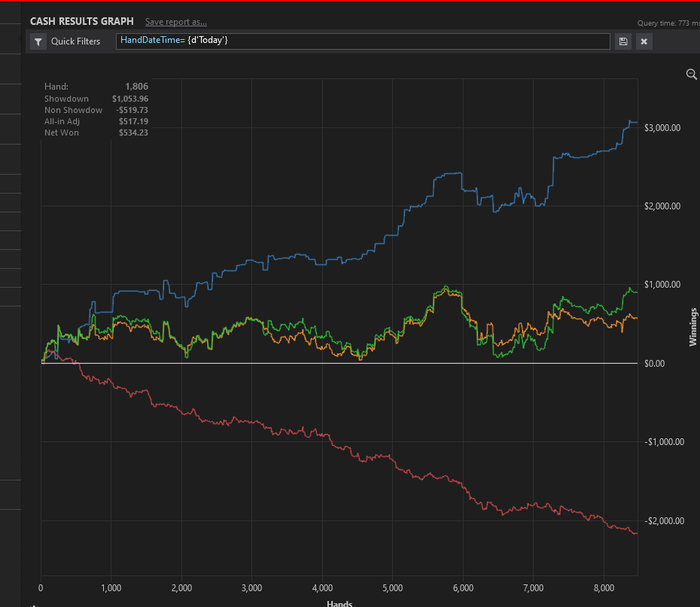Click the magnifier zoom icon above graph
The image size is (700, 607).
[x=691, y=74]
